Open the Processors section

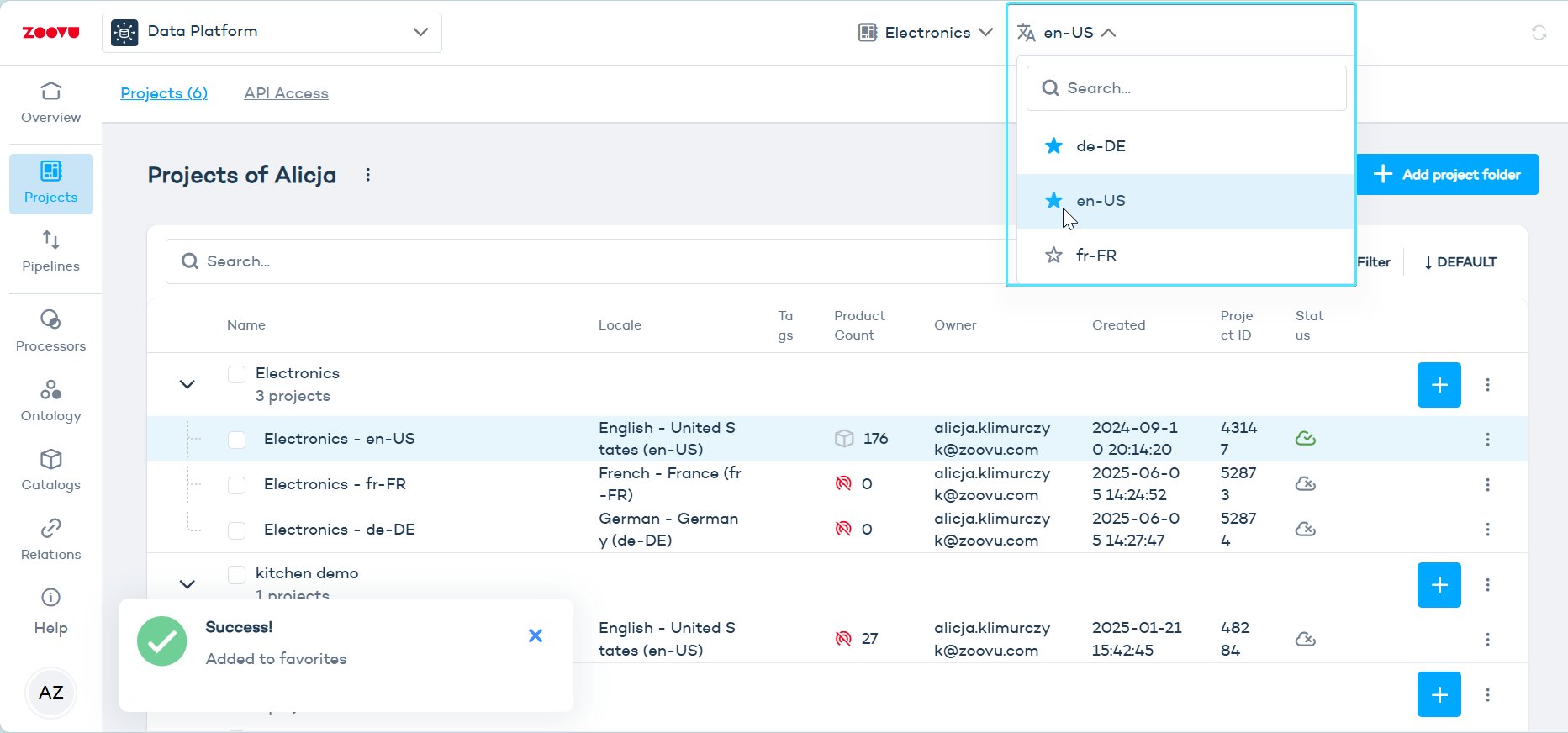pyautogui.click(x=50, y=330)
